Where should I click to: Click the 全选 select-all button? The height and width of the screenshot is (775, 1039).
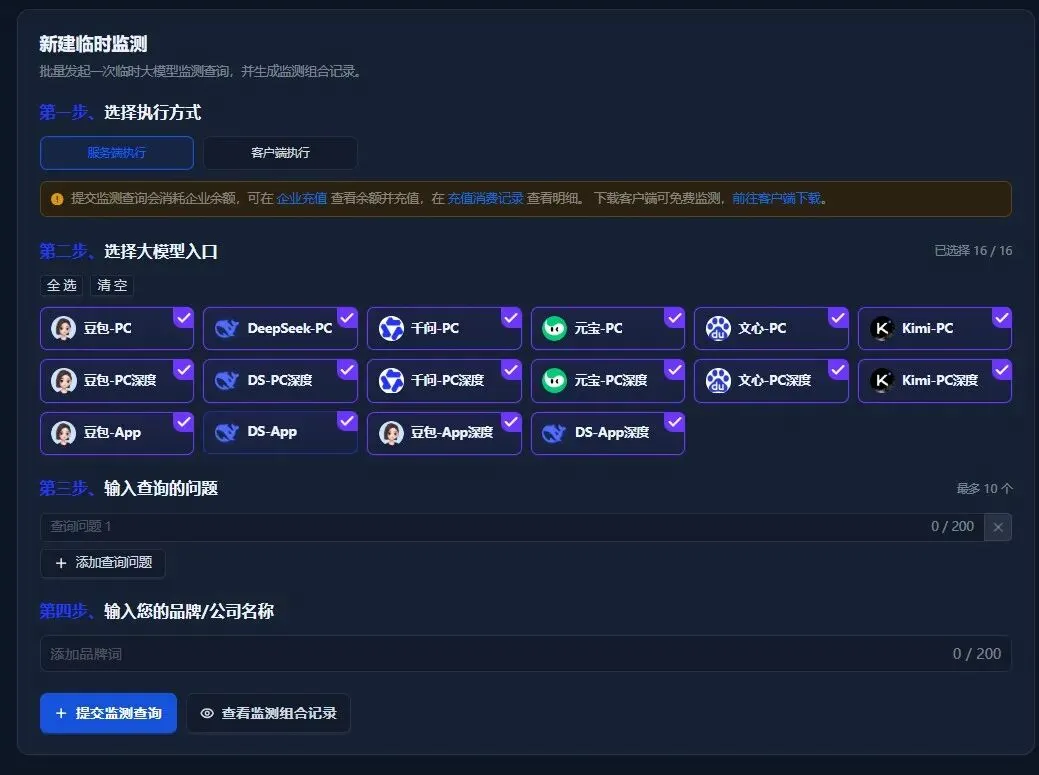62,285
